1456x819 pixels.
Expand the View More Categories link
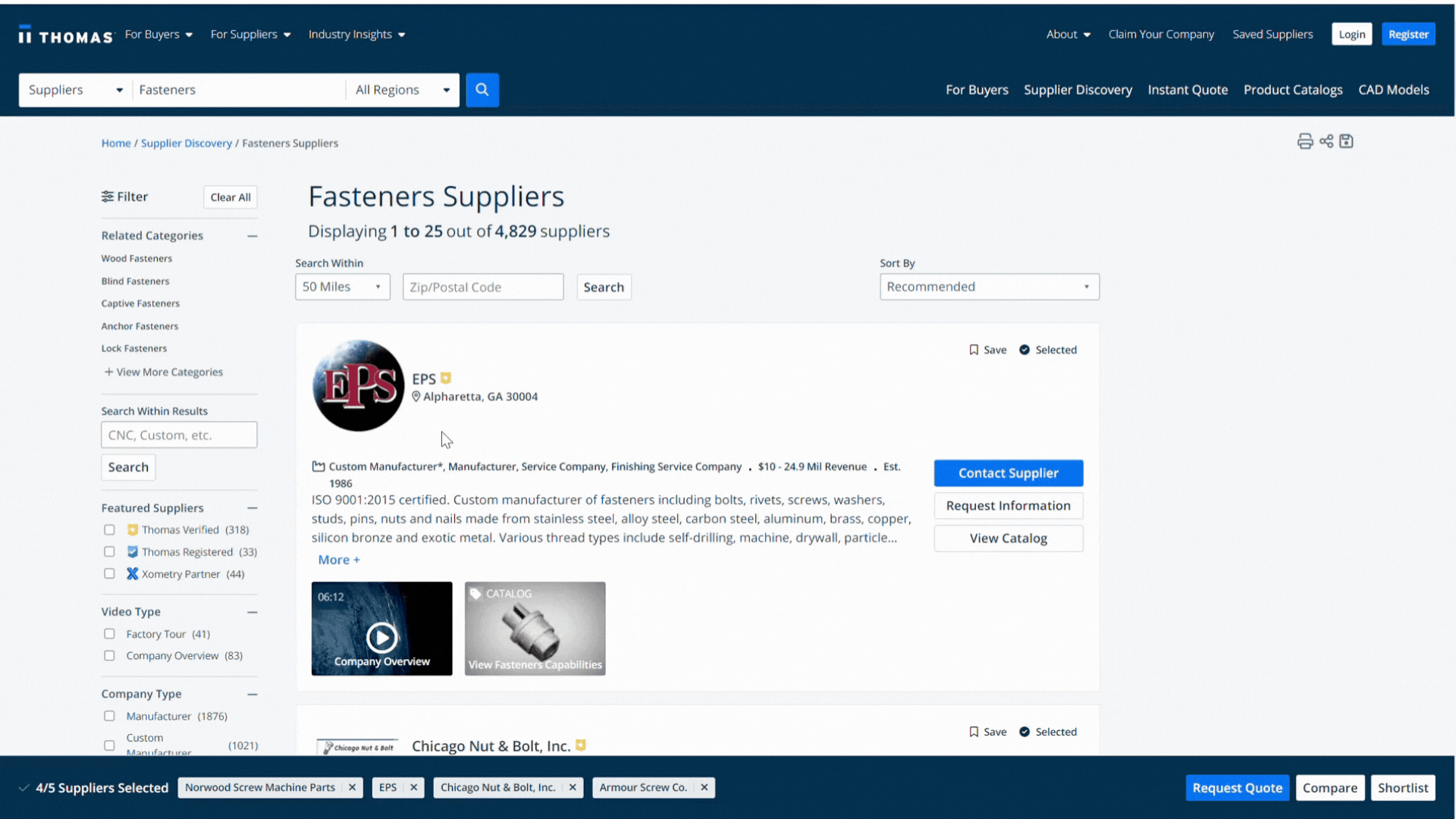pyautogui.click(x=164, y=371)
